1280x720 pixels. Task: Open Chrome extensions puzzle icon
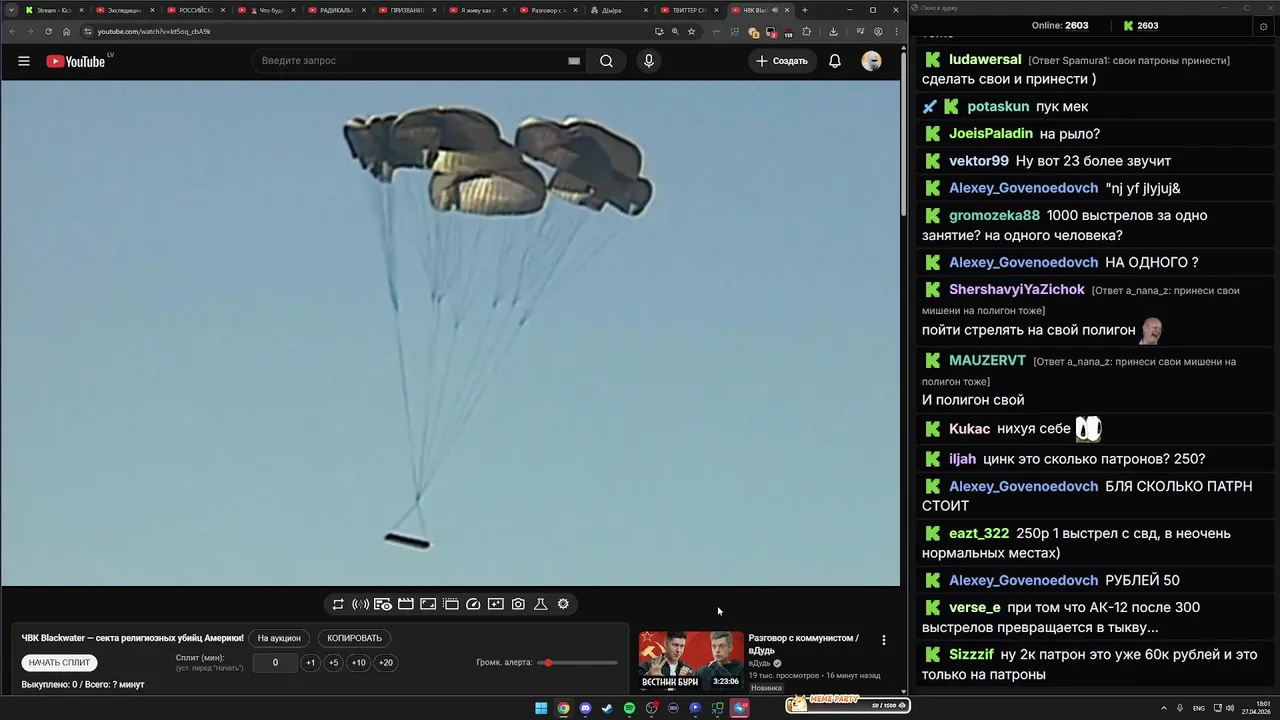click(807, 31)
